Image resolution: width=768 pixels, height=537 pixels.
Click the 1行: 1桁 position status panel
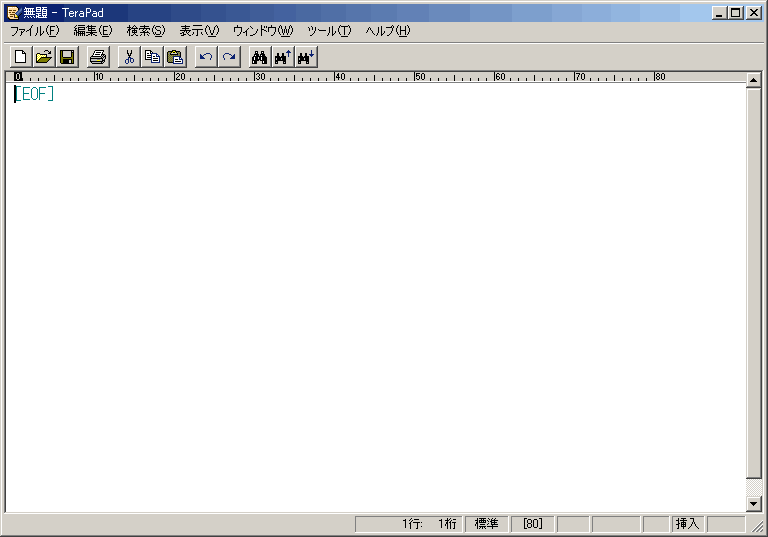point(408,524)
